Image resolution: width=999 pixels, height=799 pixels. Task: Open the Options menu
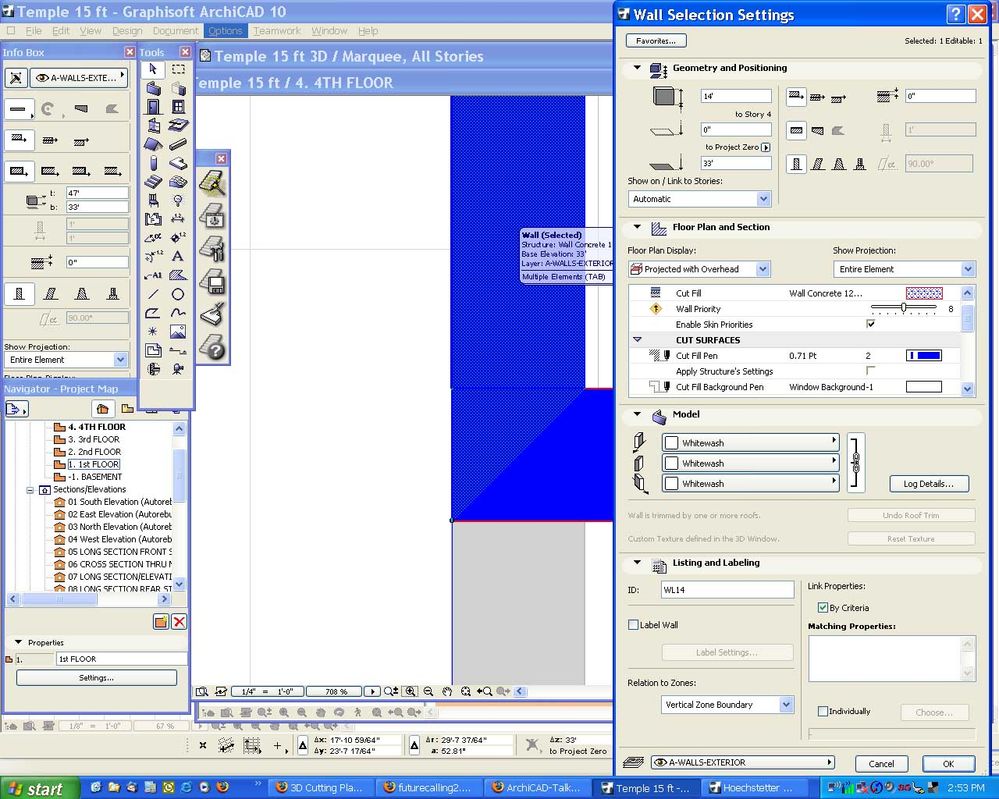pyautogui.click(x=226, y=30)
